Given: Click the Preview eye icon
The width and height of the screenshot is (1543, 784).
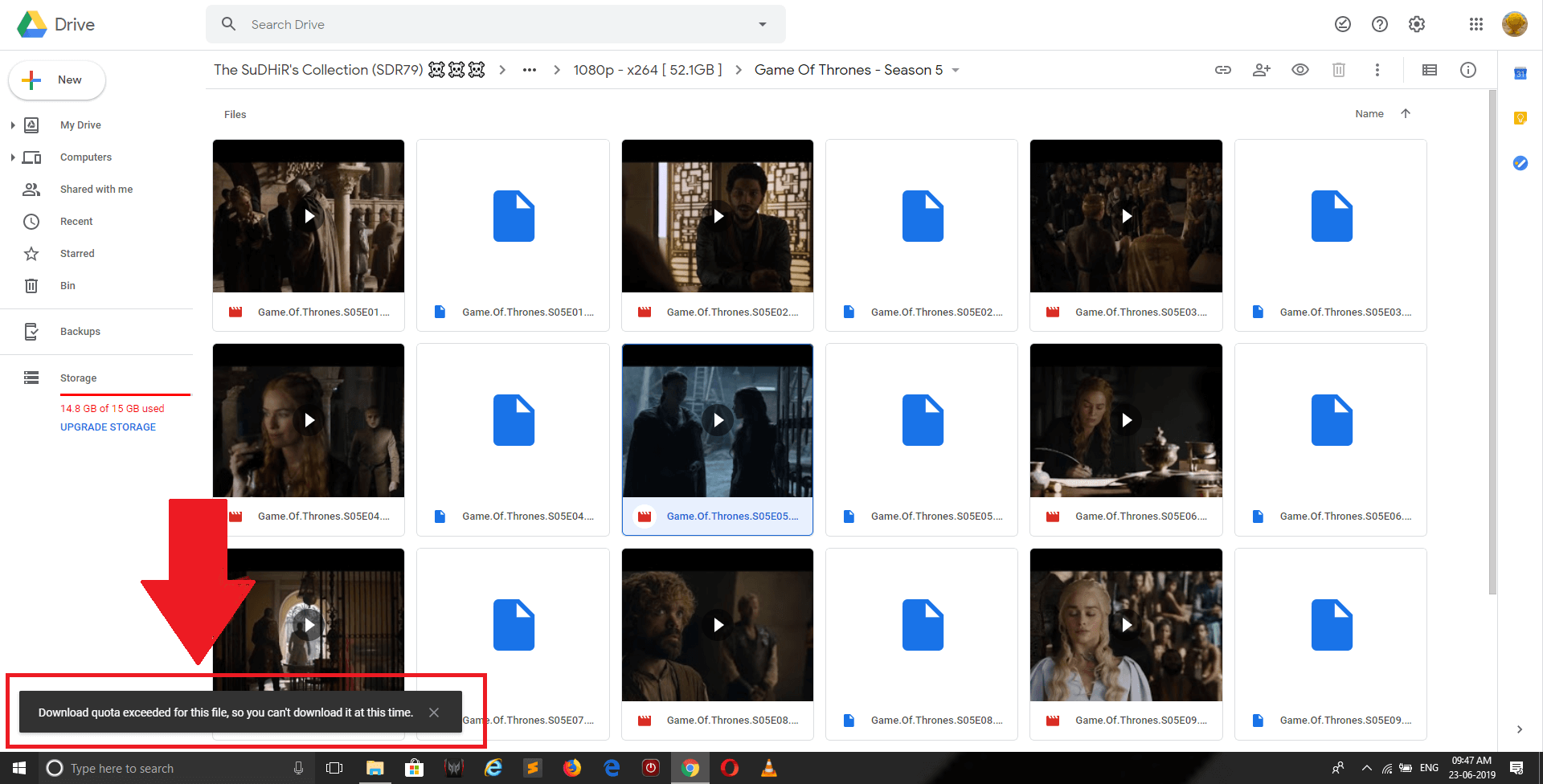Looking at the screenshot, I should pos(1300,70).
